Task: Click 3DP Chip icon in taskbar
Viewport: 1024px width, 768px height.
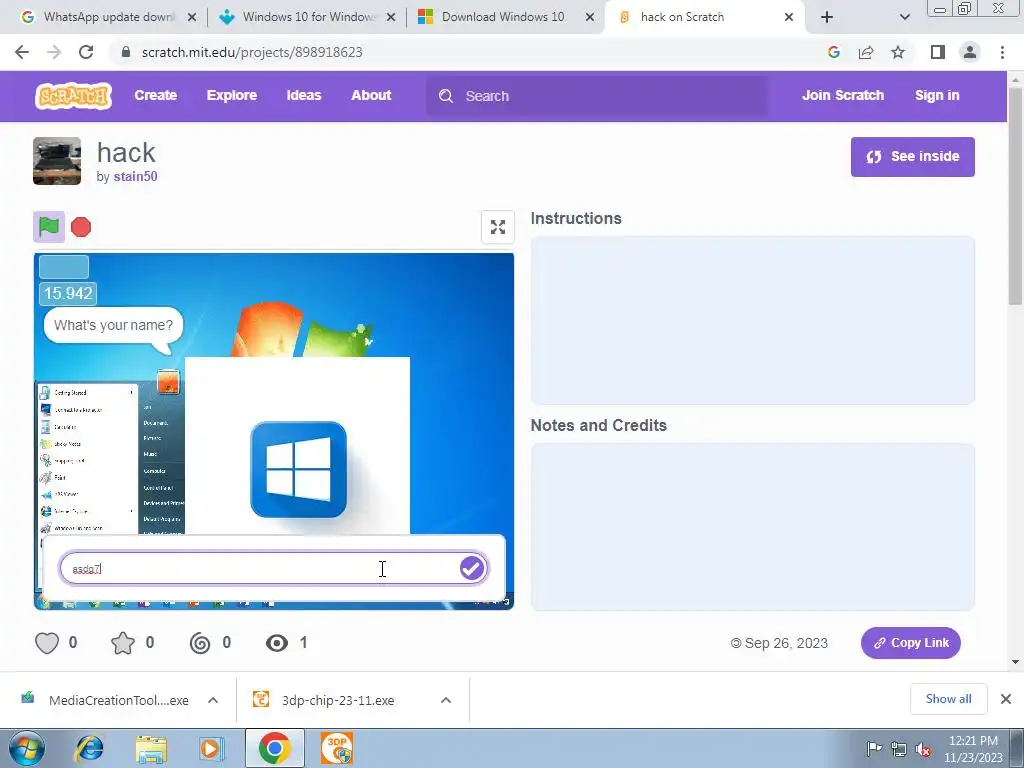Action: pos(337,748)
